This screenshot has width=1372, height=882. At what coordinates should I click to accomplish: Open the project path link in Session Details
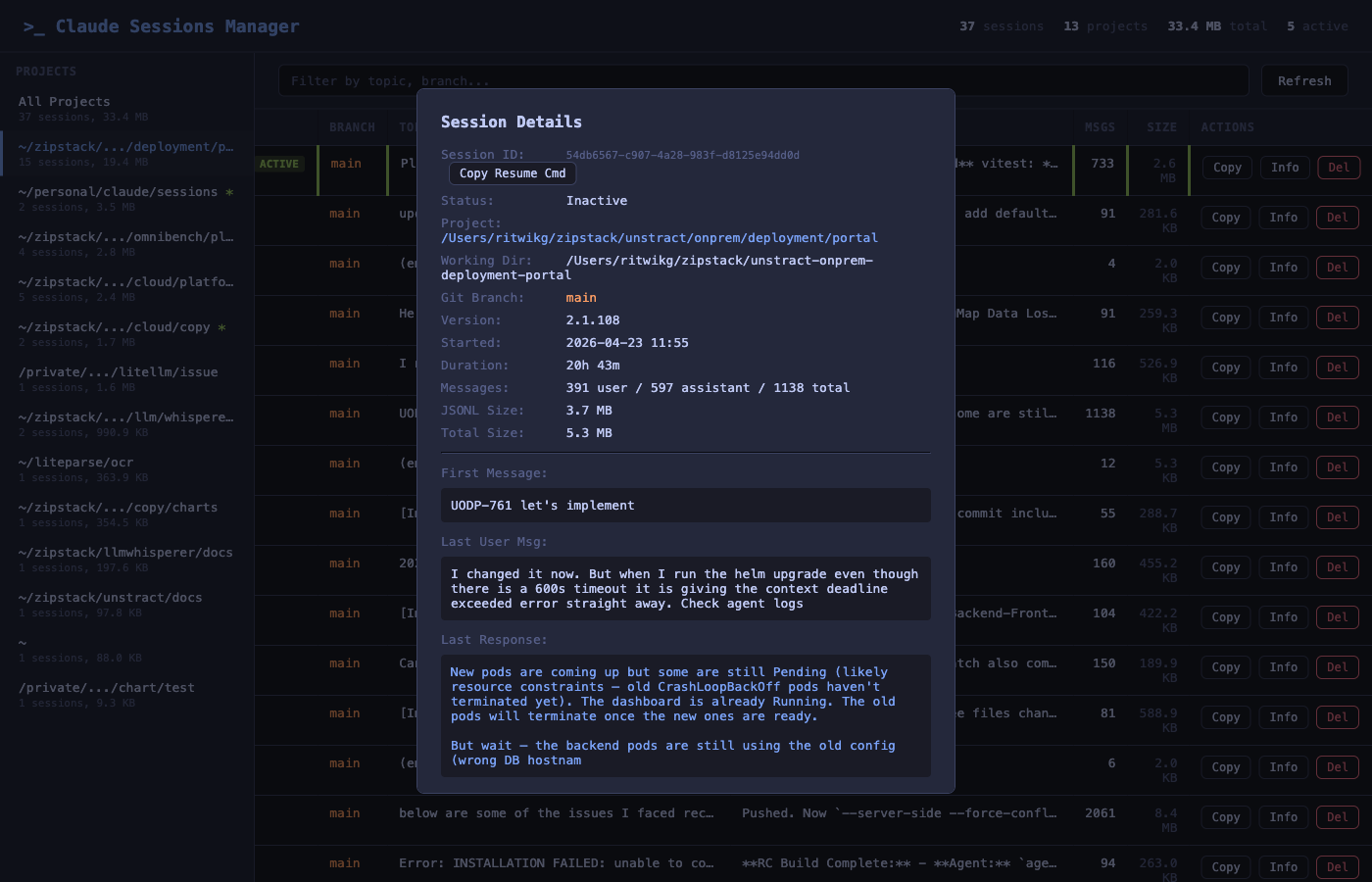(659, 238)
